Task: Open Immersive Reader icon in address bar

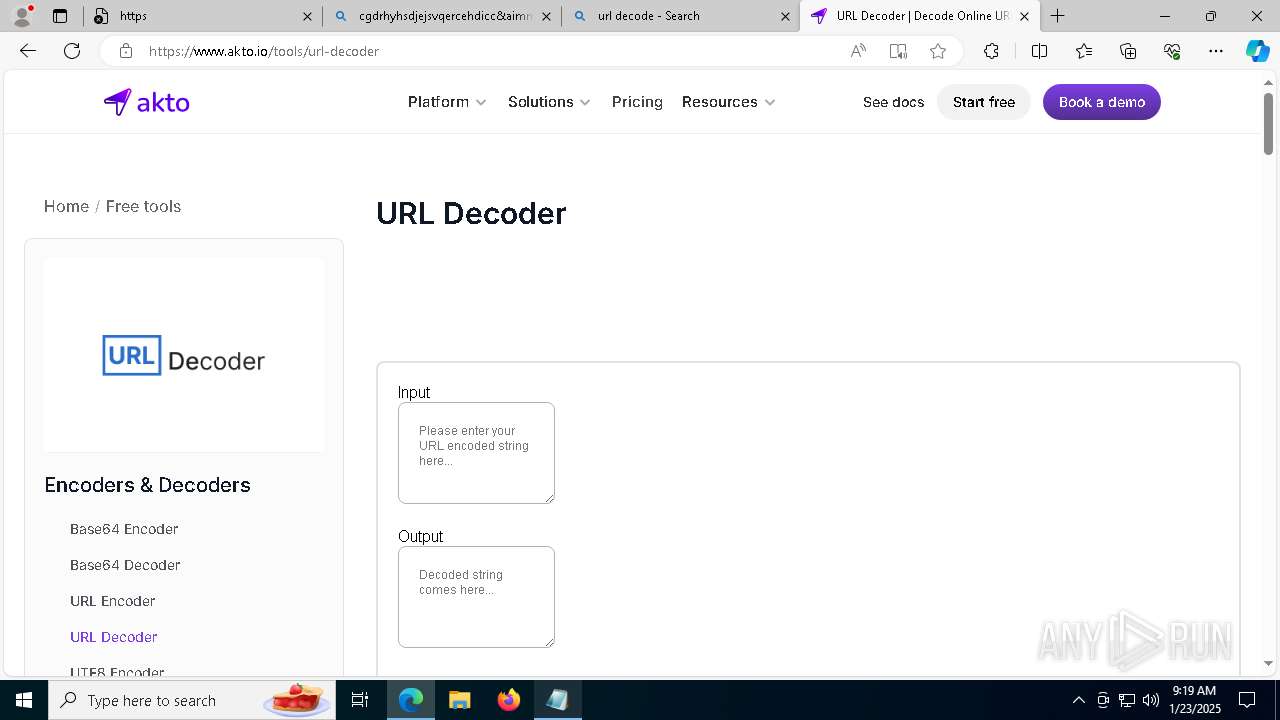Action: tap(898, 51)
